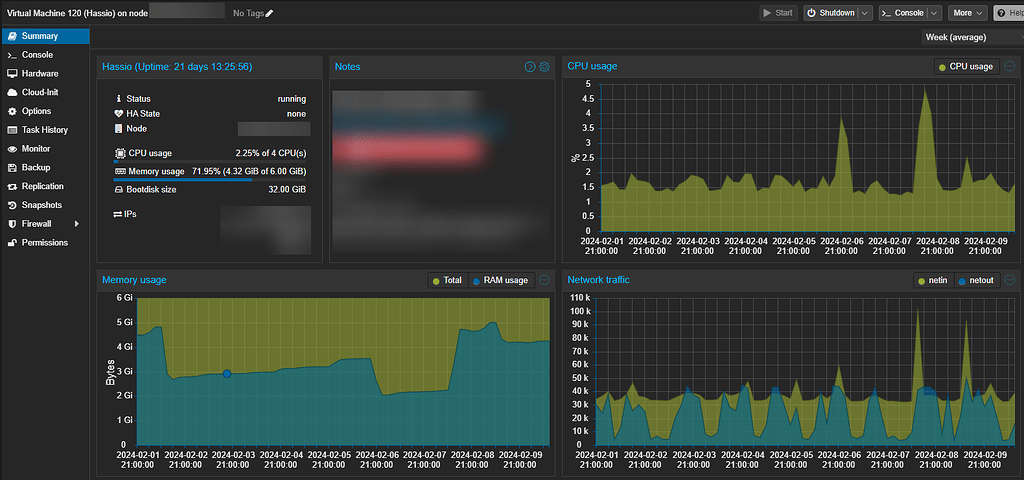Image resolution: width=1024 pixels, height=480 pixels.
Task: Expand the Firewall submenu arrow in sidebar
Action: tap(76, 224)
